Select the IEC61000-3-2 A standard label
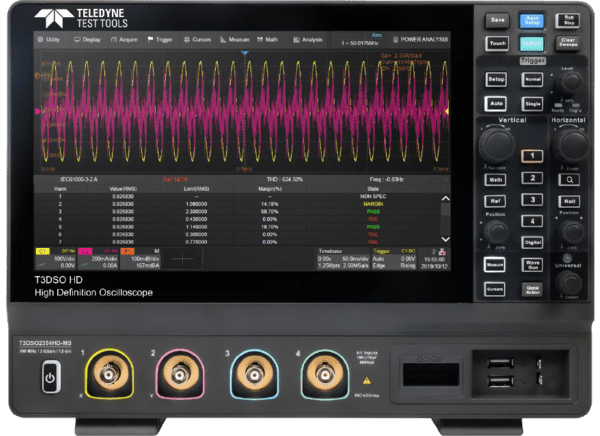600x436 pixels. tap(79, 179)
